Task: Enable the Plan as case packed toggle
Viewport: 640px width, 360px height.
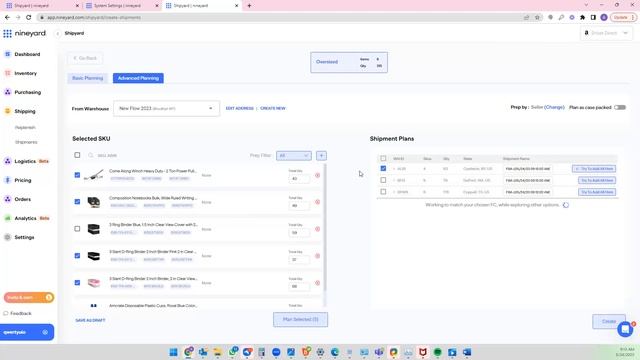Action: pos(620,107)
